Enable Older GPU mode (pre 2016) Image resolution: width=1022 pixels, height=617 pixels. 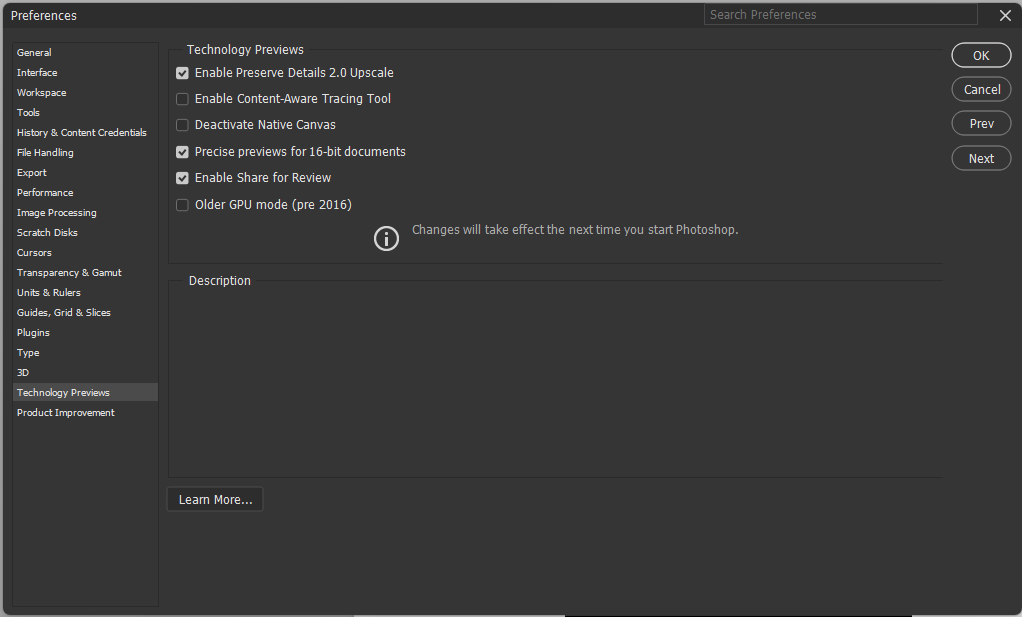coord(182,204)
